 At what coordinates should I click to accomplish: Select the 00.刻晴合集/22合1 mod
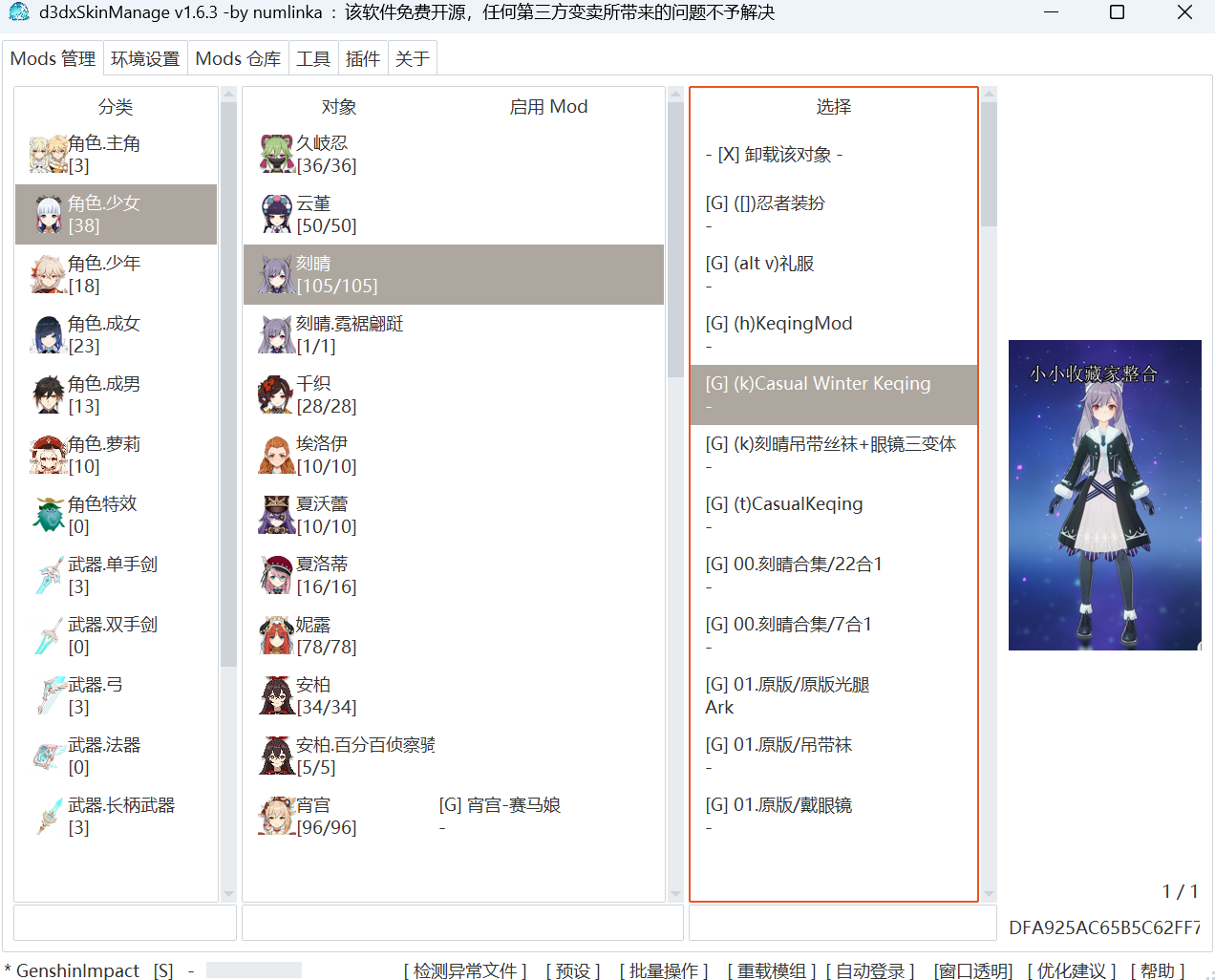834,576
